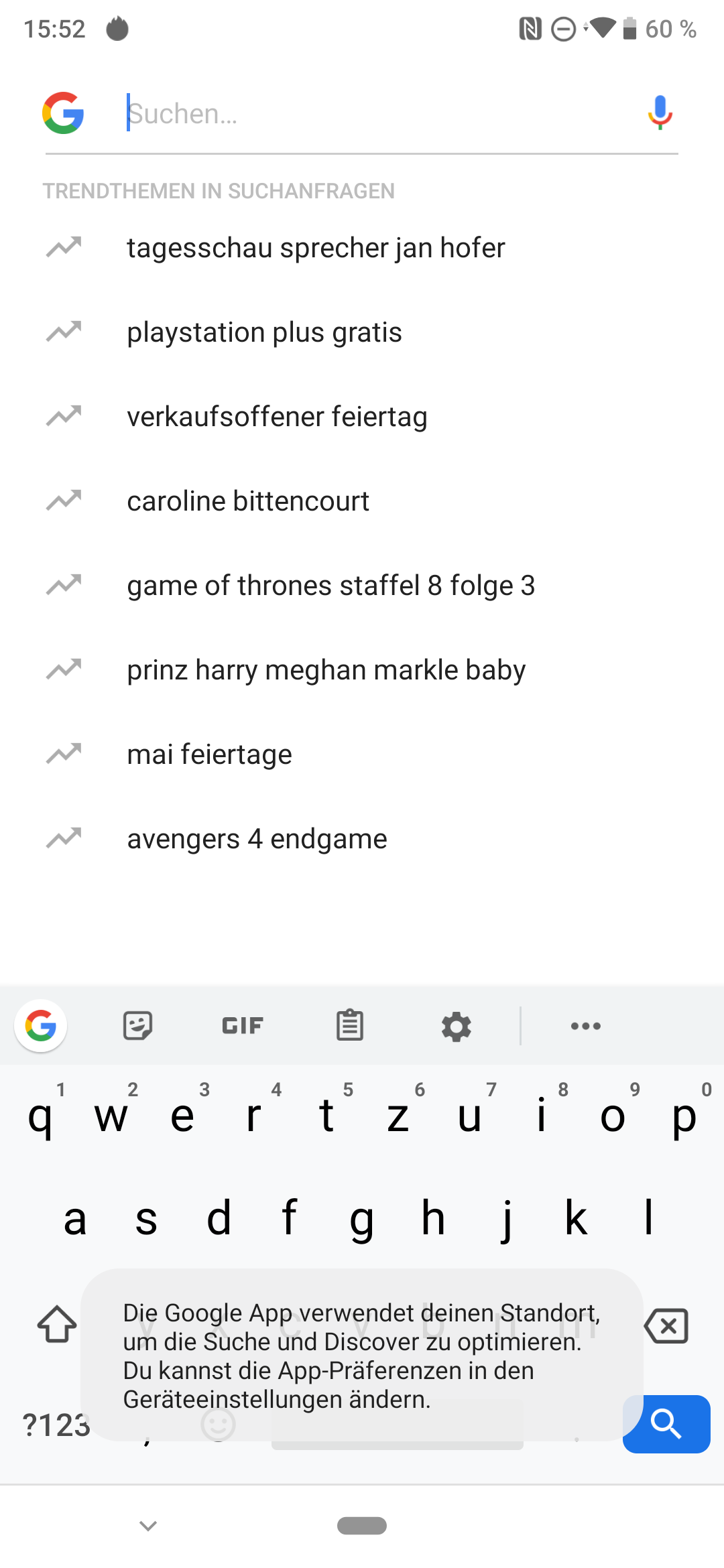Choose 'game of thrones staffel 8 folge 3'
The height and width of the screenshot is (1568, 724).
tap(330, 586)
